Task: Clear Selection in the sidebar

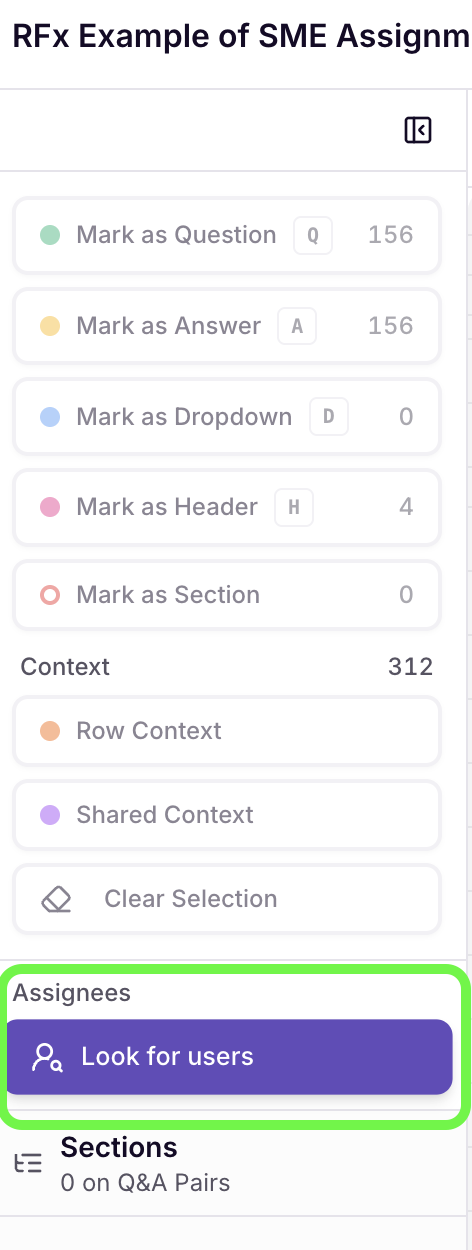Action: click(x=227, y=899)
